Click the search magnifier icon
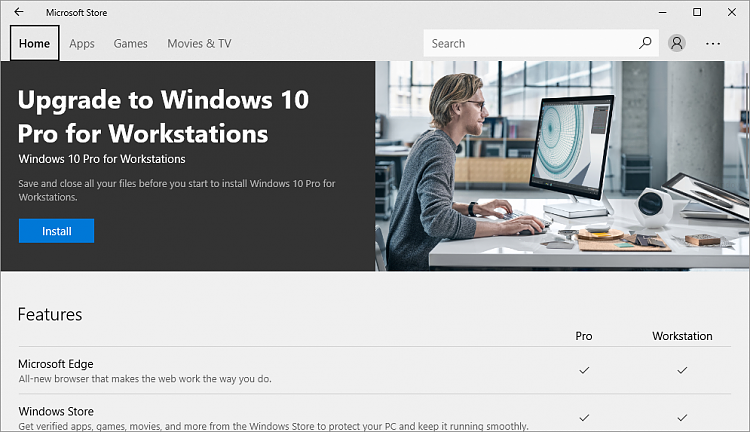The height and width of the screenshot is (432, 750). [x=645, y=43]
